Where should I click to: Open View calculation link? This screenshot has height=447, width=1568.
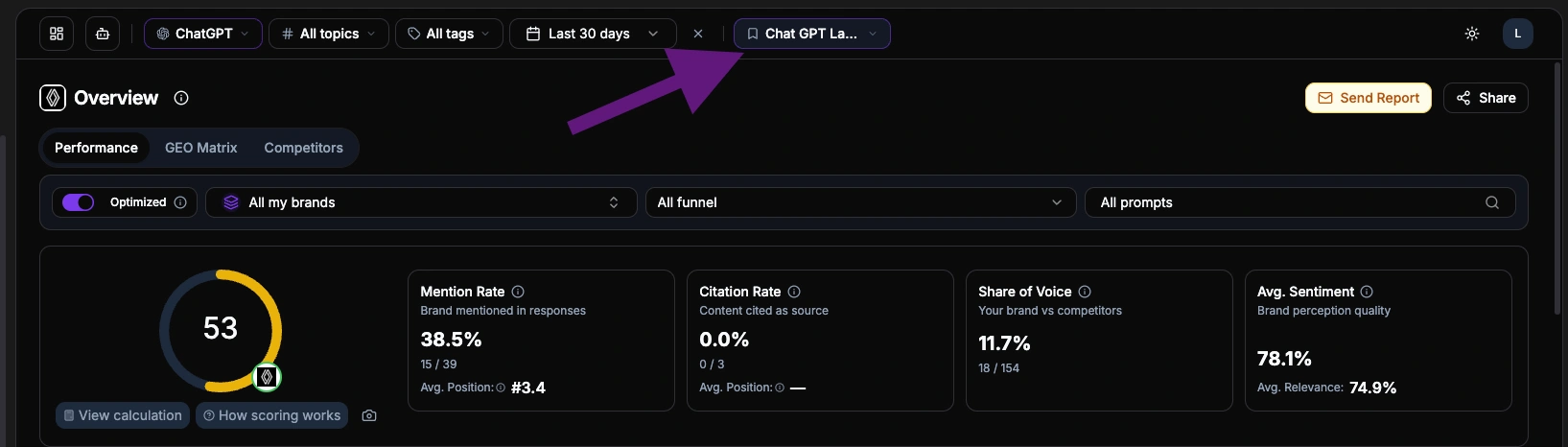(x=122, y=415)
